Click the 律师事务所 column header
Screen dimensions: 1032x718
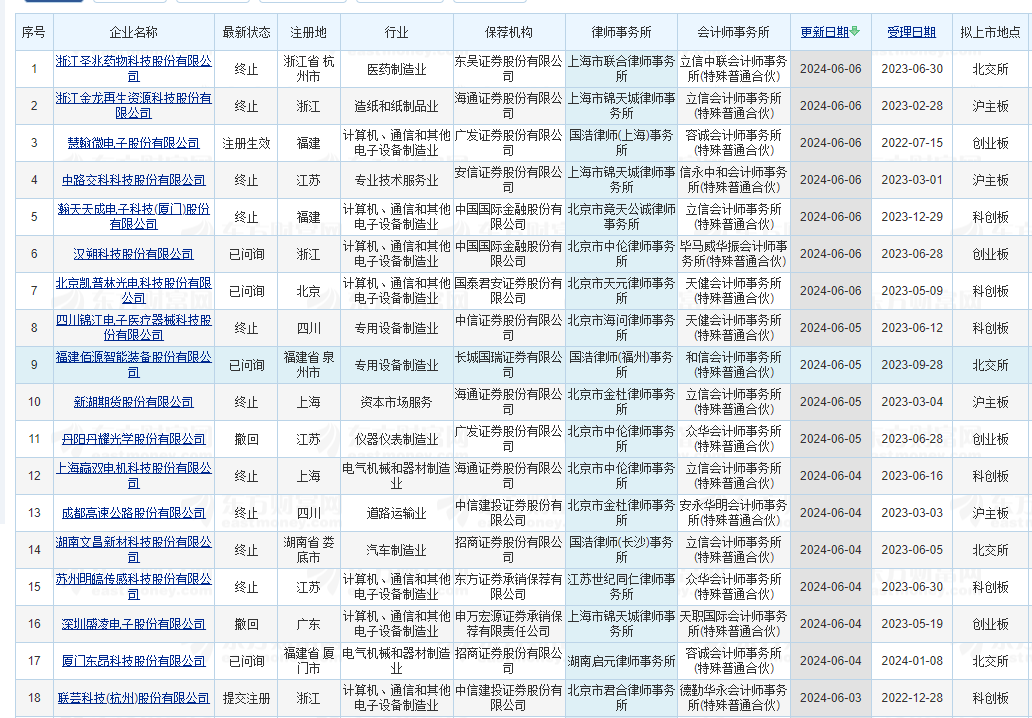(x=621, y=32)
